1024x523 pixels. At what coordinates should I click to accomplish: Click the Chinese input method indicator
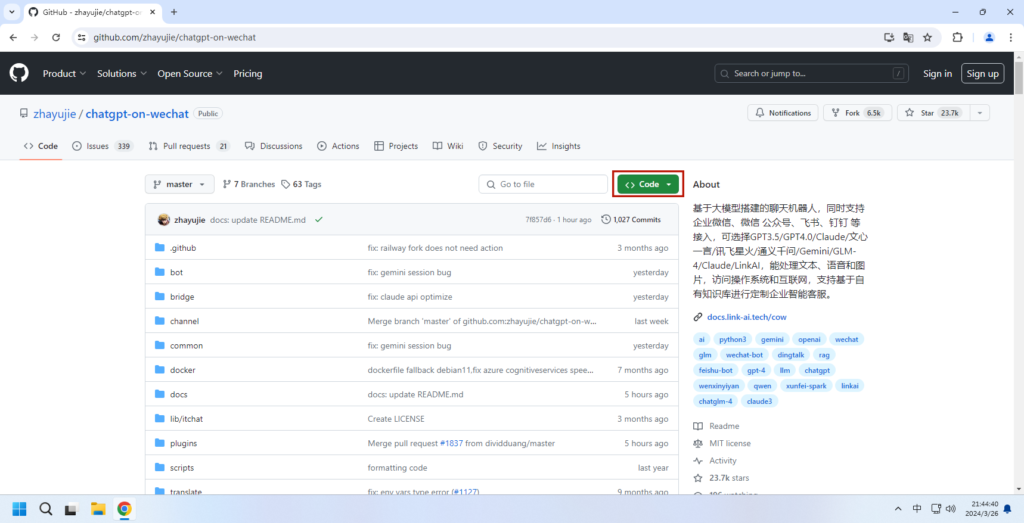click(917, 509)
